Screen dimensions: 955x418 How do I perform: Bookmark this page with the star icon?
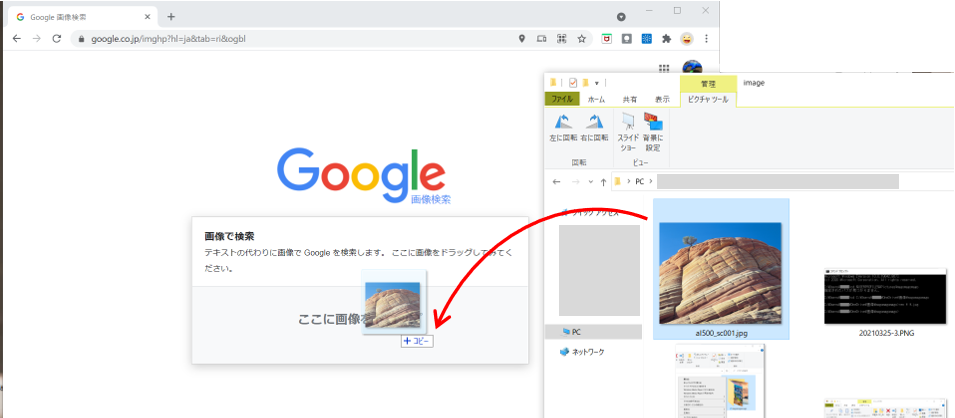(582, 38)
